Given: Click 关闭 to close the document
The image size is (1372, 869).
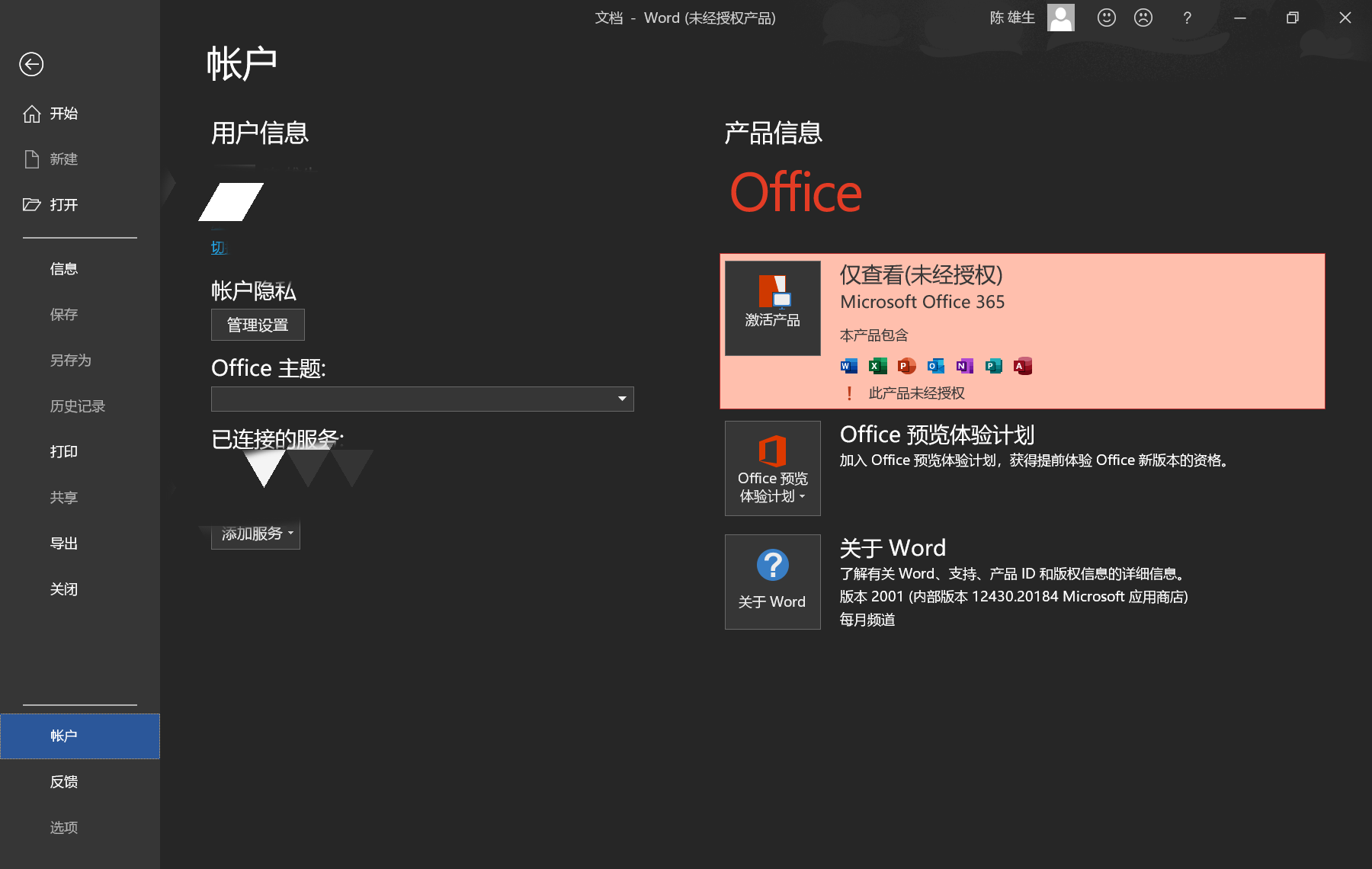Looking at the screenshot, I should (x=80, y=589).
